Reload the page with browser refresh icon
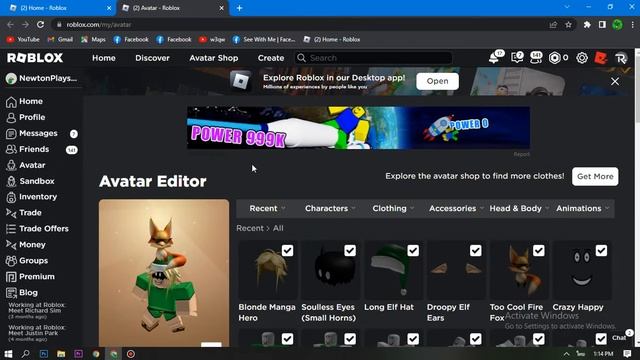The width and height of the screenshot is (640, 360). click(40, 24)
